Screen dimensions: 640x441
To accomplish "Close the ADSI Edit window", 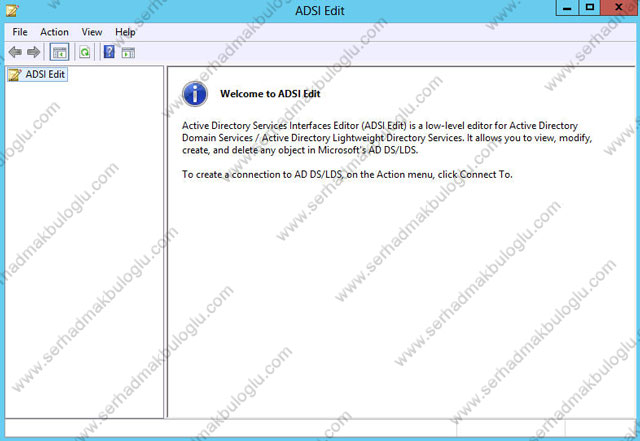I will [x=619, y=8].
